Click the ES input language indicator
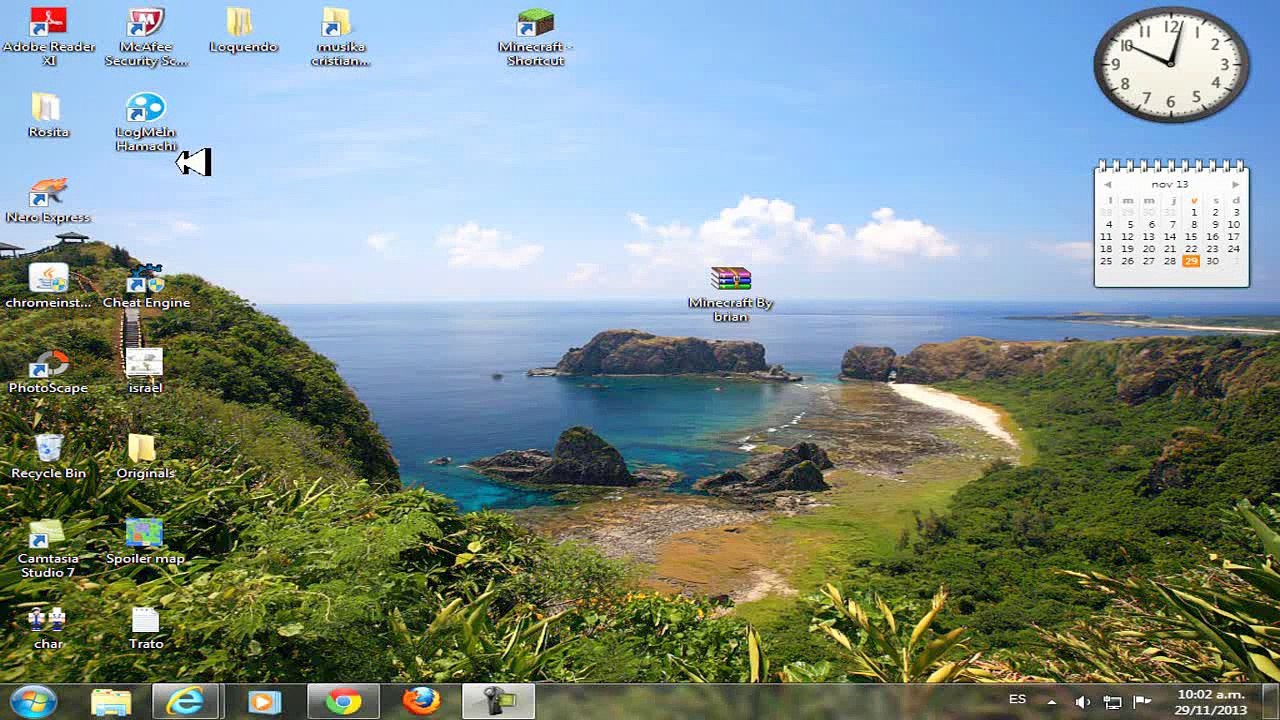 (1017, 700)
